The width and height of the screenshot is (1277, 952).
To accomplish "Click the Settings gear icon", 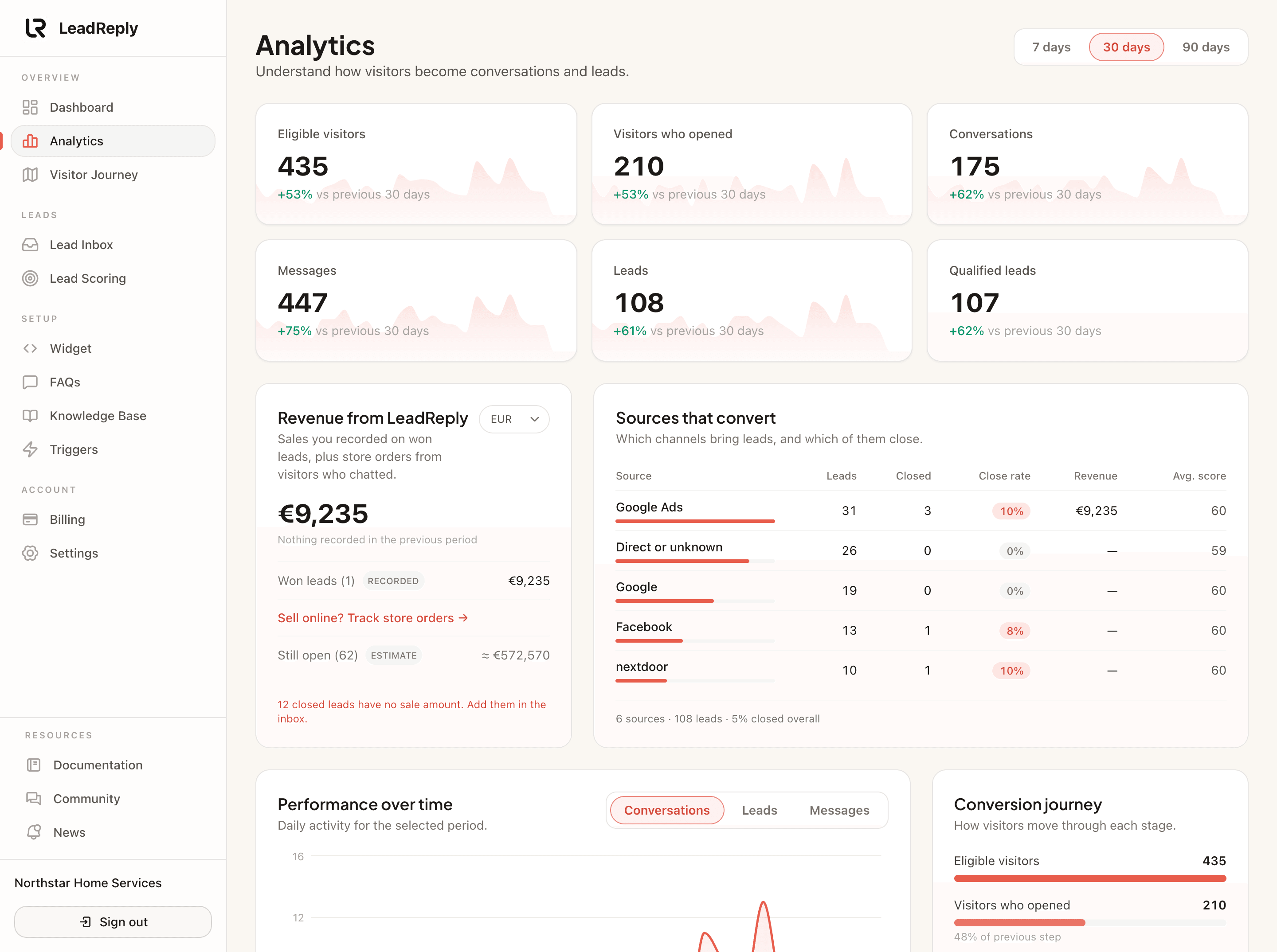I will pyautogui.click(x=30, y=553).
